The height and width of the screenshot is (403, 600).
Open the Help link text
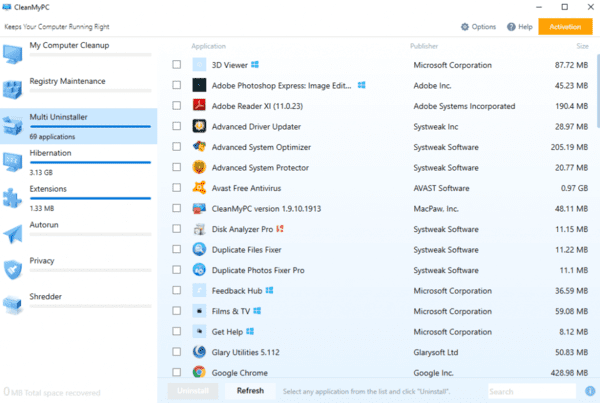pyautogui.click(x=525, y=27)
